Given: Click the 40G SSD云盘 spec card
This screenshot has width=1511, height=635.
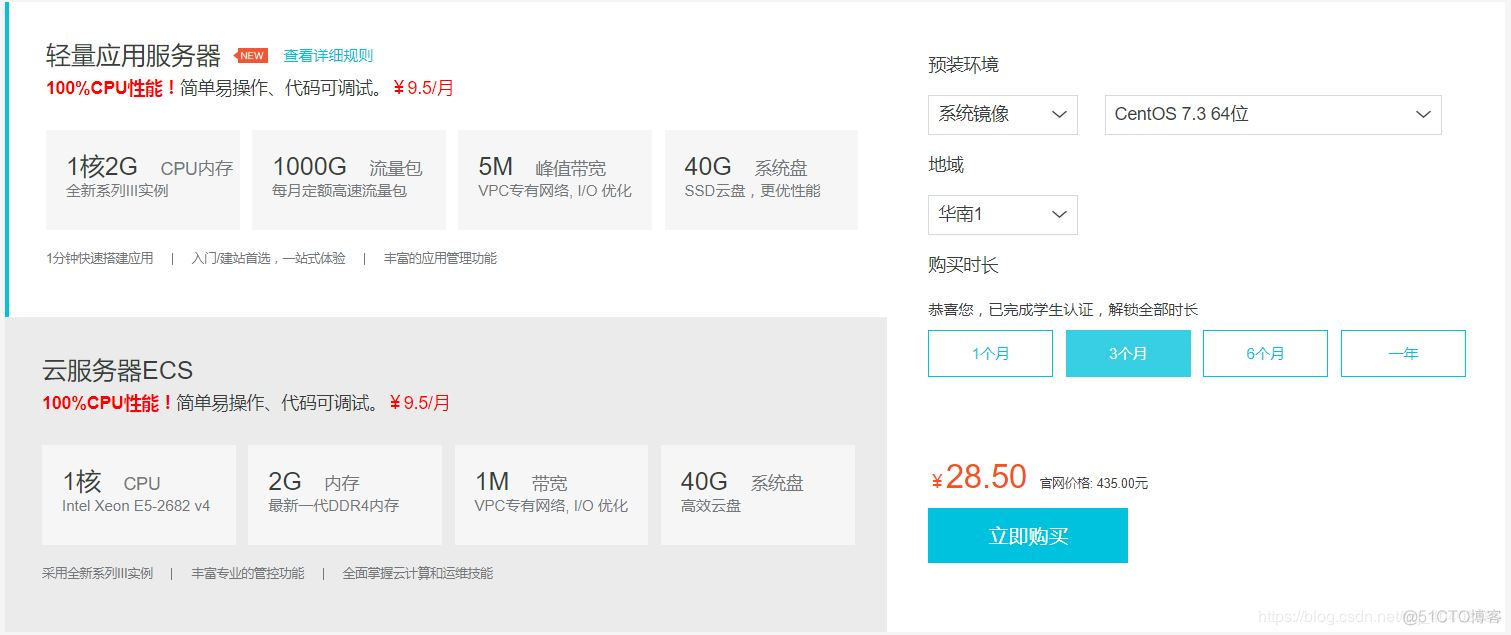Looking at the screenshot, I should [761, 180].
